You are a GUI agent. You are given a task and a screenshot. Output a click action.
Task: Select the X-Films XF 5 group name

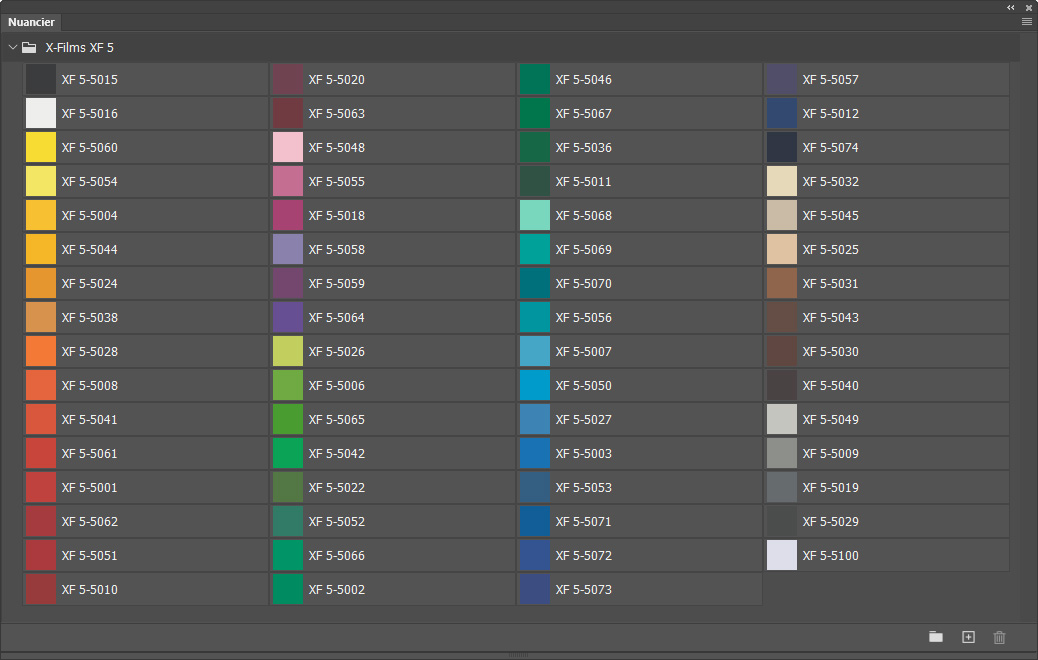tap(79, 48)
